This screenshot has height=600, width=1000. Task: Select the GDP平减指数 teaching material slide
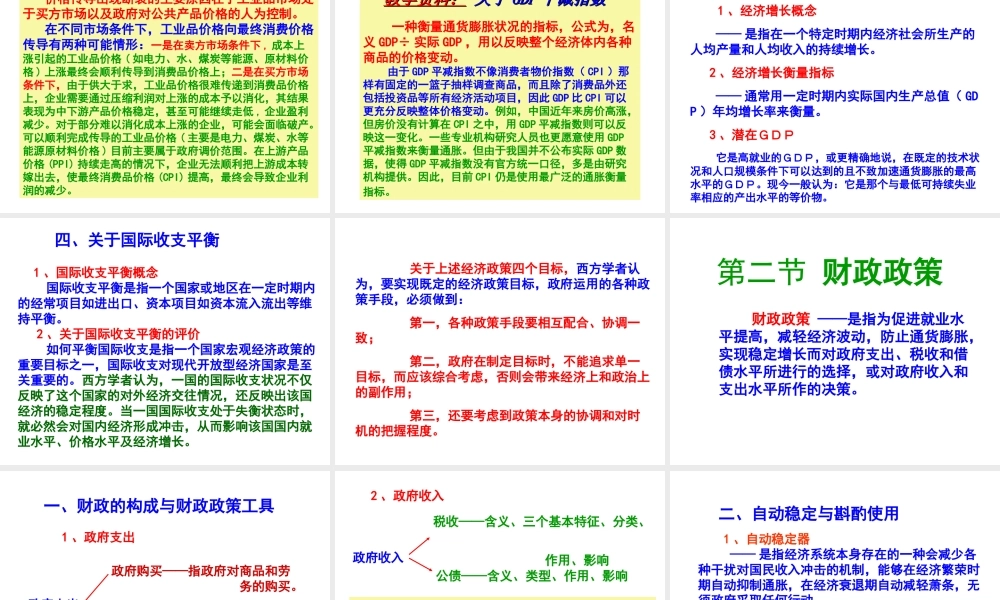[500, 100]
